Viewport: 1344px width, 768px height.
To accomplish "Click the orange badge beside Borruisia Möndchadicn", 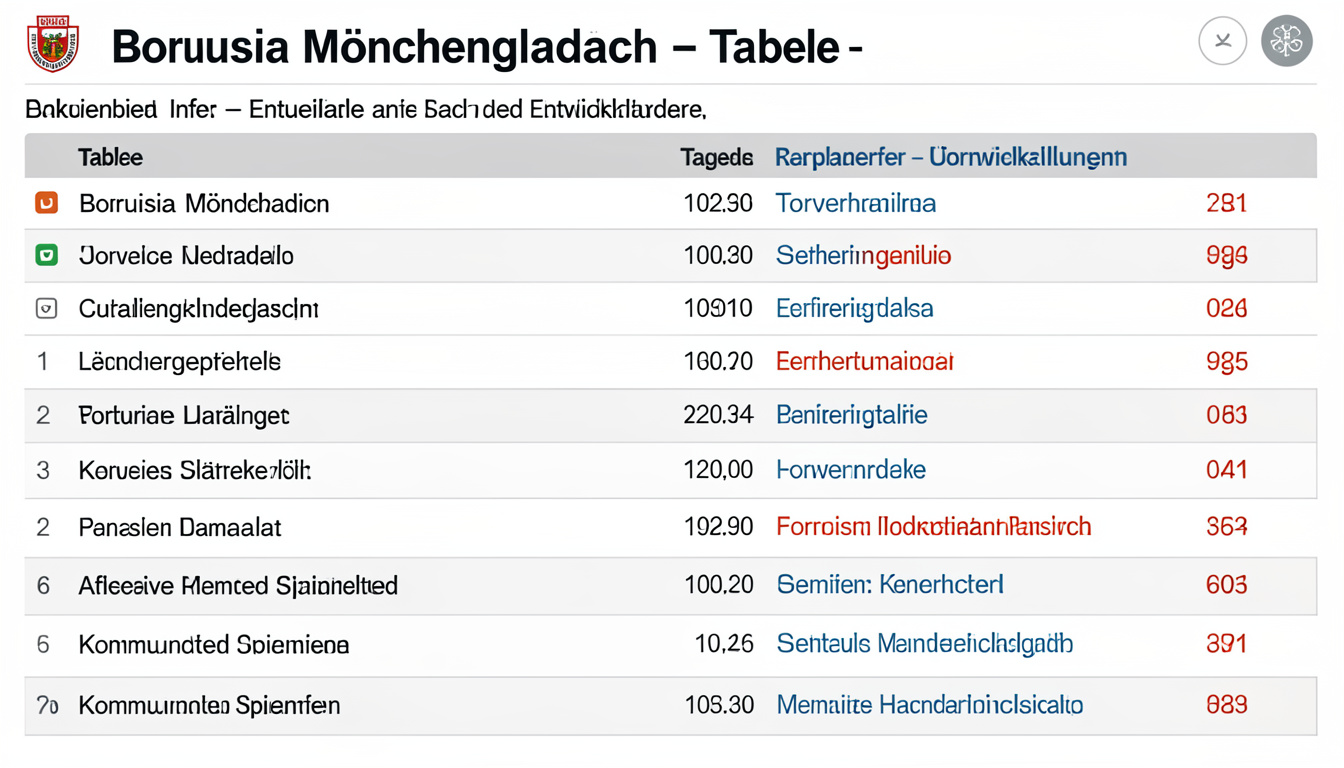I will pos(44,202).
